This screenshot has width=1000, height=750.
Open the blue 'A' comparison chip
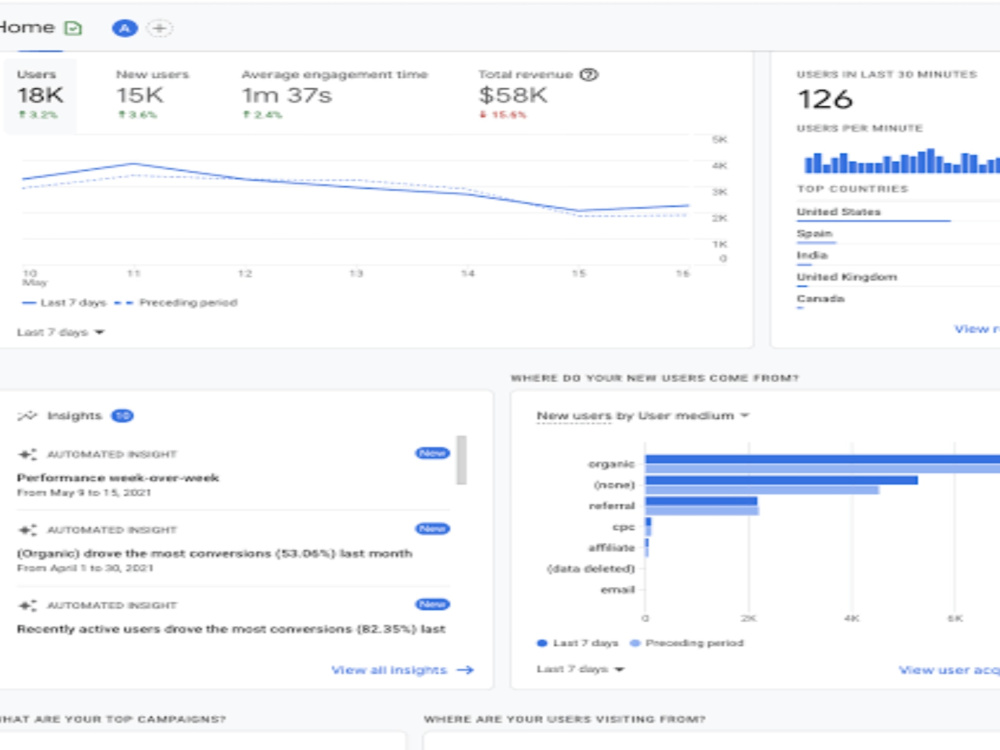pos(125,28)
